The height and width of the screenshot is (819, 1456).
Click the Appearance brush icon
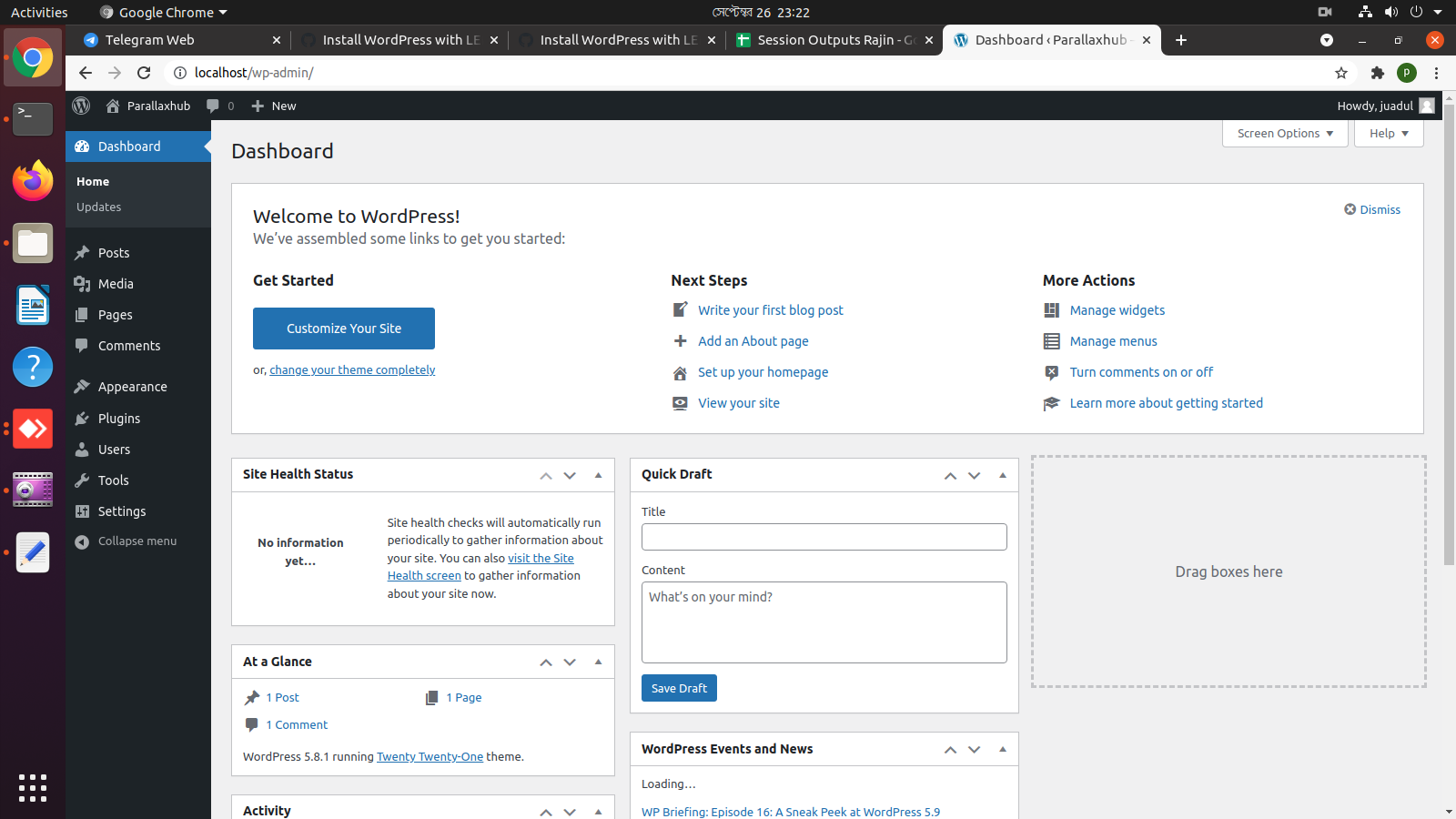pos(81,386)
